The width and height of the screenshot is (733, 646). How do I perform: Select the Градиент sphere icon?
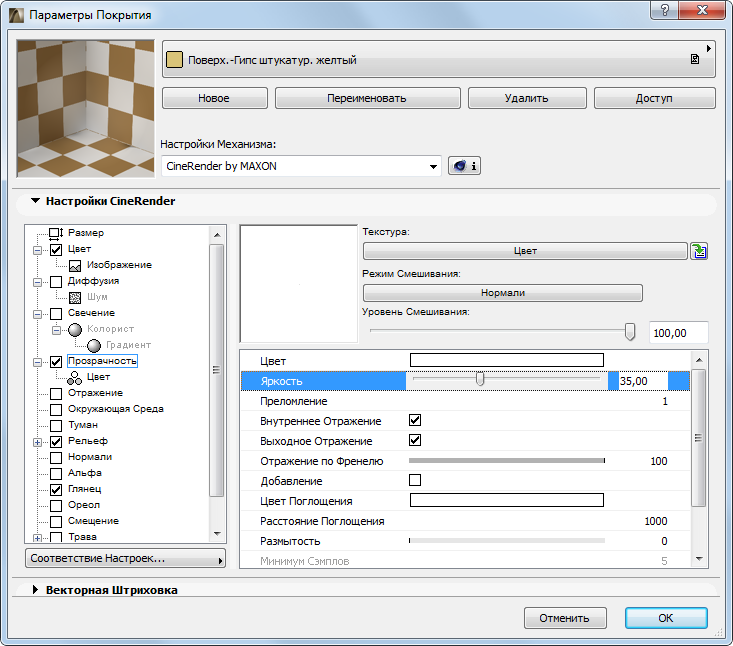pyautogui.click(x=94, y=345)
